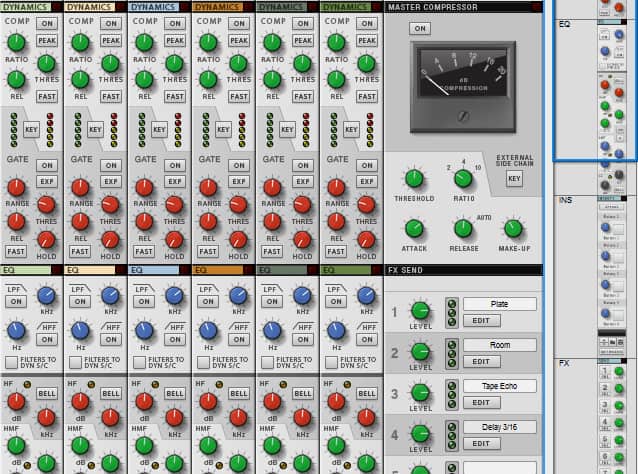638x474 pixels.
Task: Adjust the Master Compressor ATTACK knob
Action: point(414,228)
